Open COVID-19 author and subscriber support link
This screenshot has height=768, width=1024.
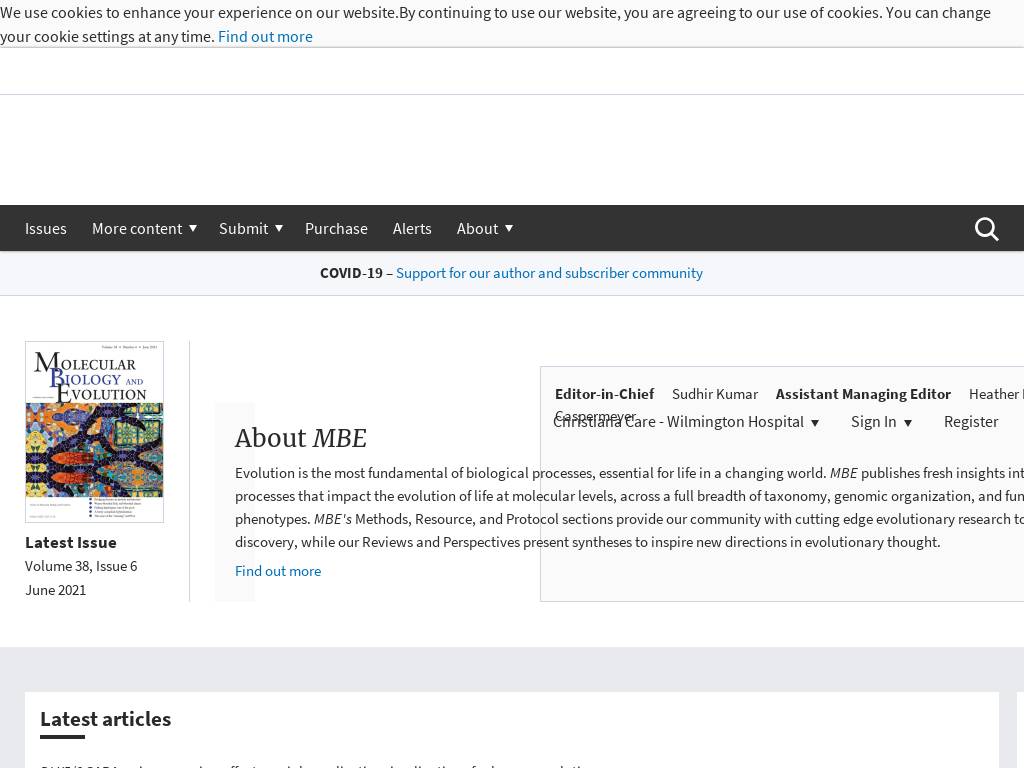coord(549,273)
